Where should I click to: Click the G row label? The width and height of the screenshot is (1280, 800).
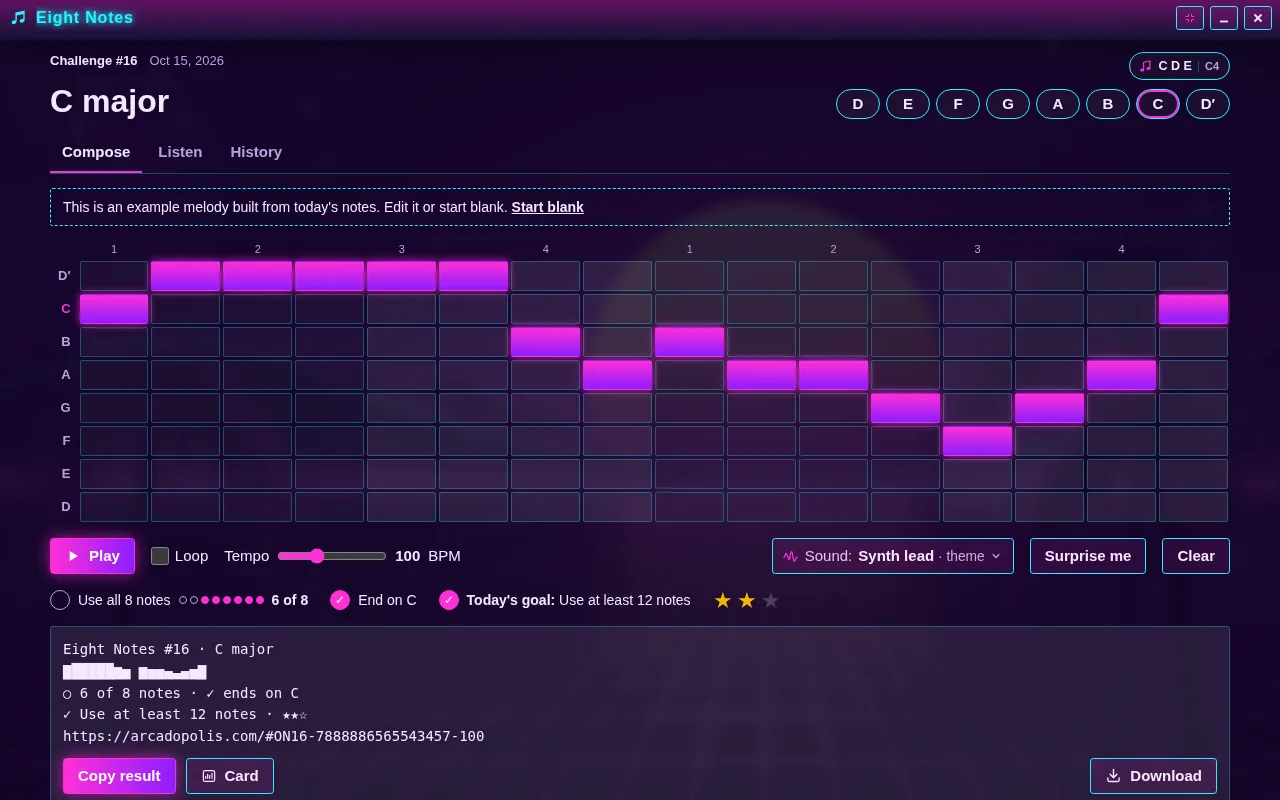point(66,408)
